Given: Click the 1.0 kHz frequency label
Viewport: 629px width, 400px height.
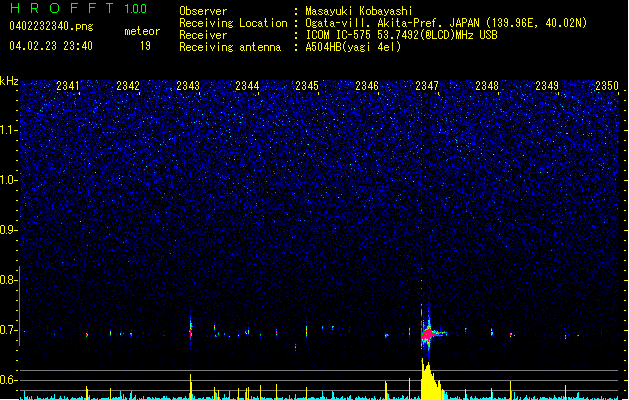Looking at the screenshot, I should pyautogui.click(x=8, y=180).
